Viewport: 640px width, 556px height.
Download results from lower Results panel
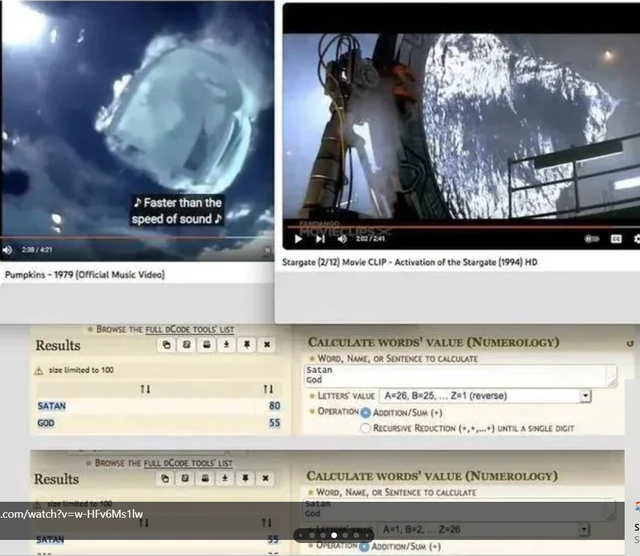(x=225, y=478)
